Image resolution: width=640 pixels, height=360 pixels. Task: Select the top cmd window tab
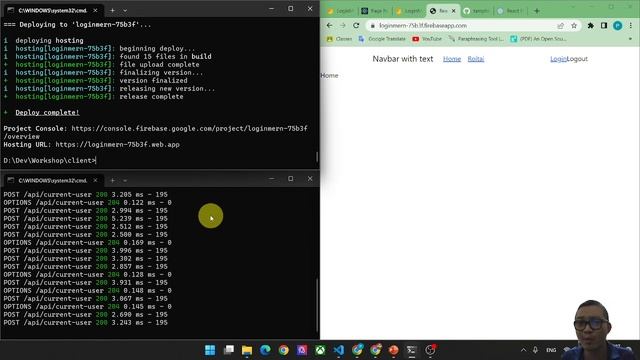tap(52, 10)
